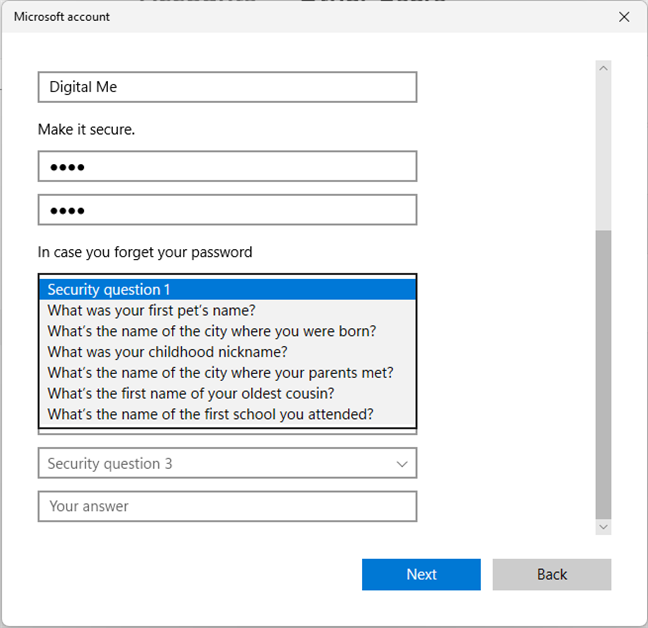This screenshot has height=628, width=648.
Task: Focus the confirm password field
Action: coord(227,210)
